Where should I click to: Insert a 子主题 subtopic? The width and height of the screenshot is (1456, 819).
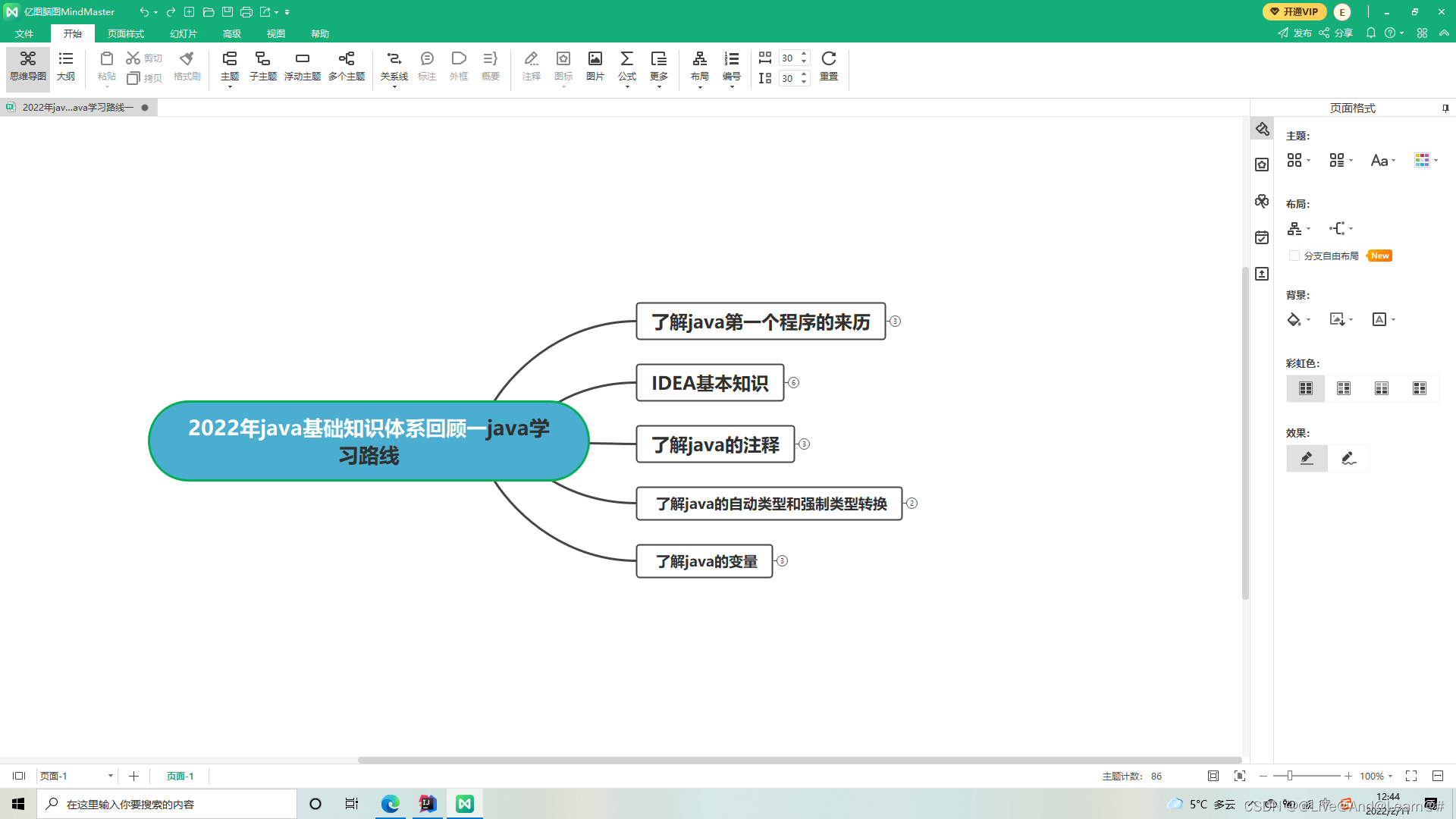click(x=262, y=67)
